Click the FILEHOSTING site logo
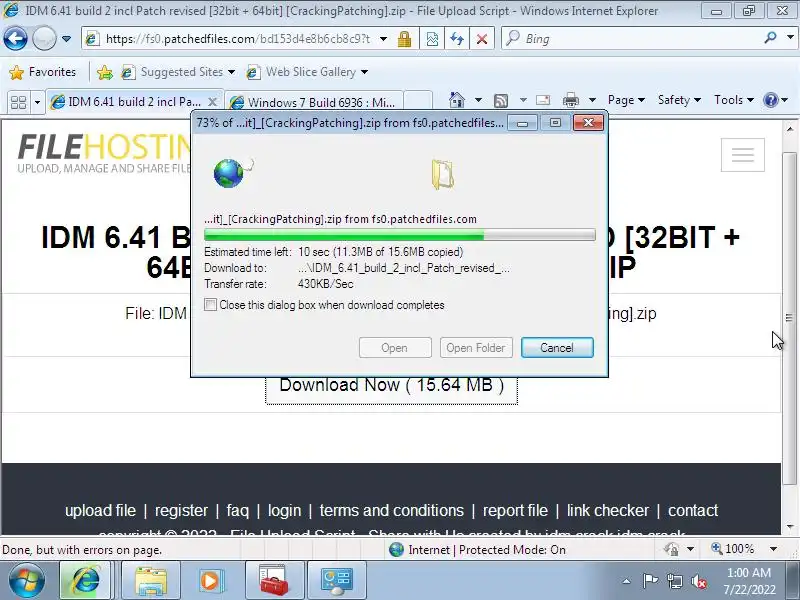The image size is (800, 600). click(x=105, y=153)
